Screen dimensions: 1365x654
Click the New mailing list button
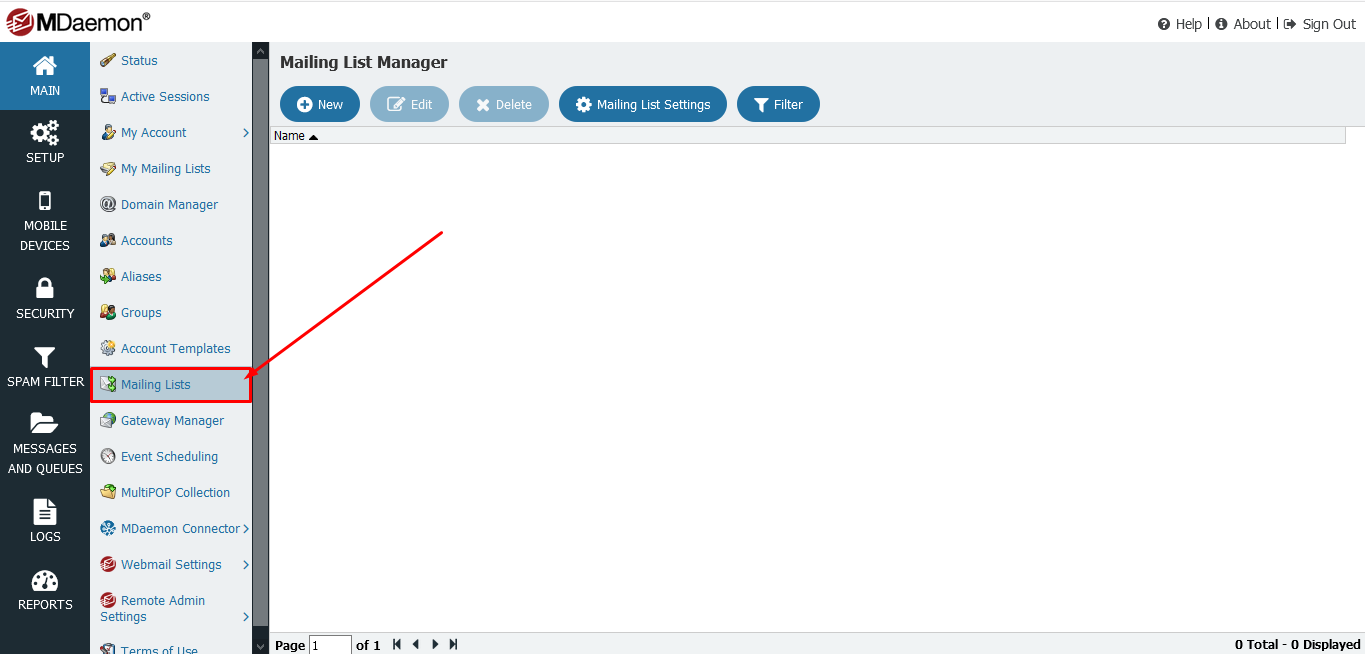320,104
